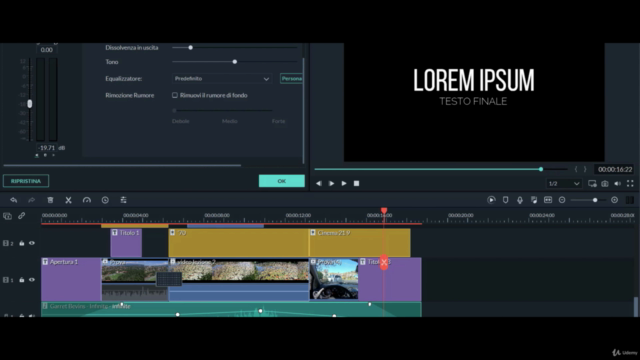The height and width of the screenshot is (360, 640).
Task: Render the timeline preview
Action: [x=491, y=200]
